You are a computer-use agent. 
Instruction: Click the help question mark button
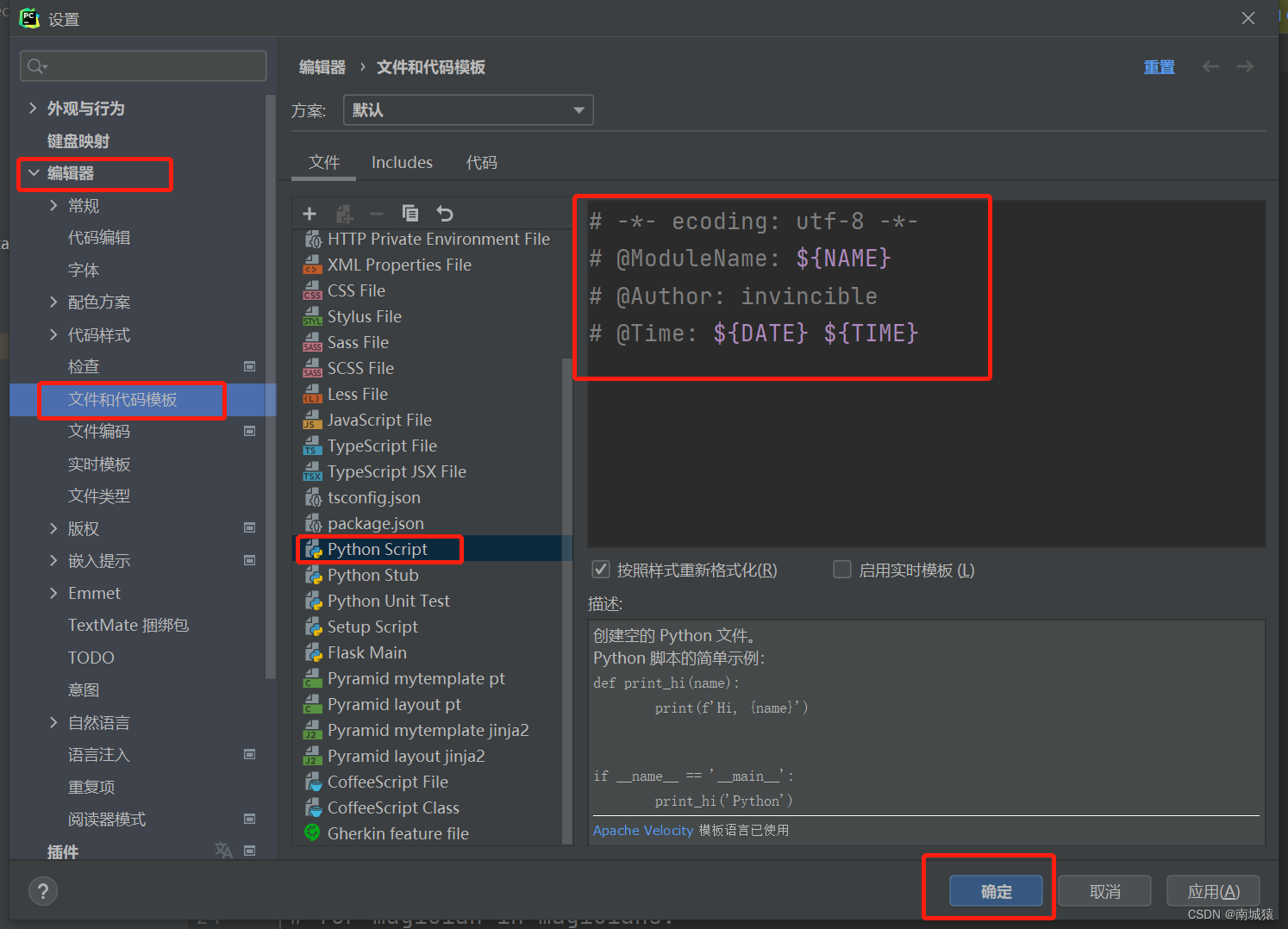[x=43, y=891]
